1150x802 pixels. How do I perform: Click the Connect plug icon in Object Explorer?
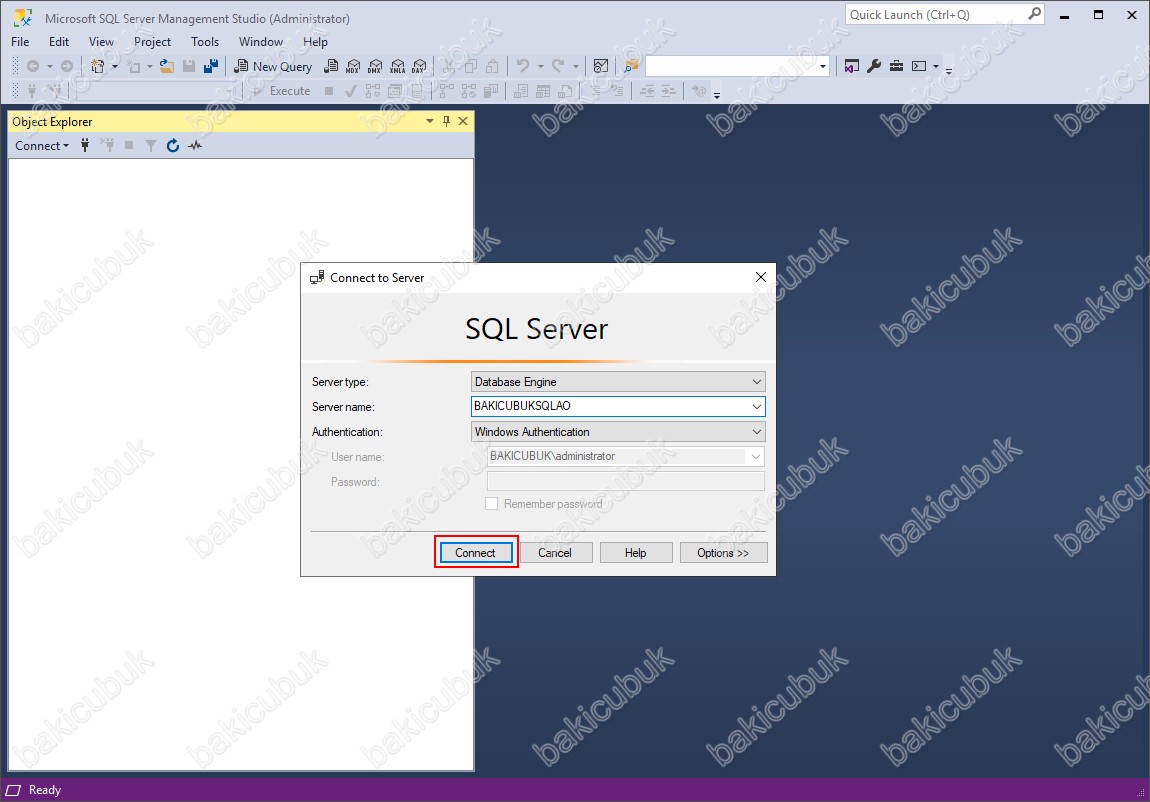click(x=85, y=145)
